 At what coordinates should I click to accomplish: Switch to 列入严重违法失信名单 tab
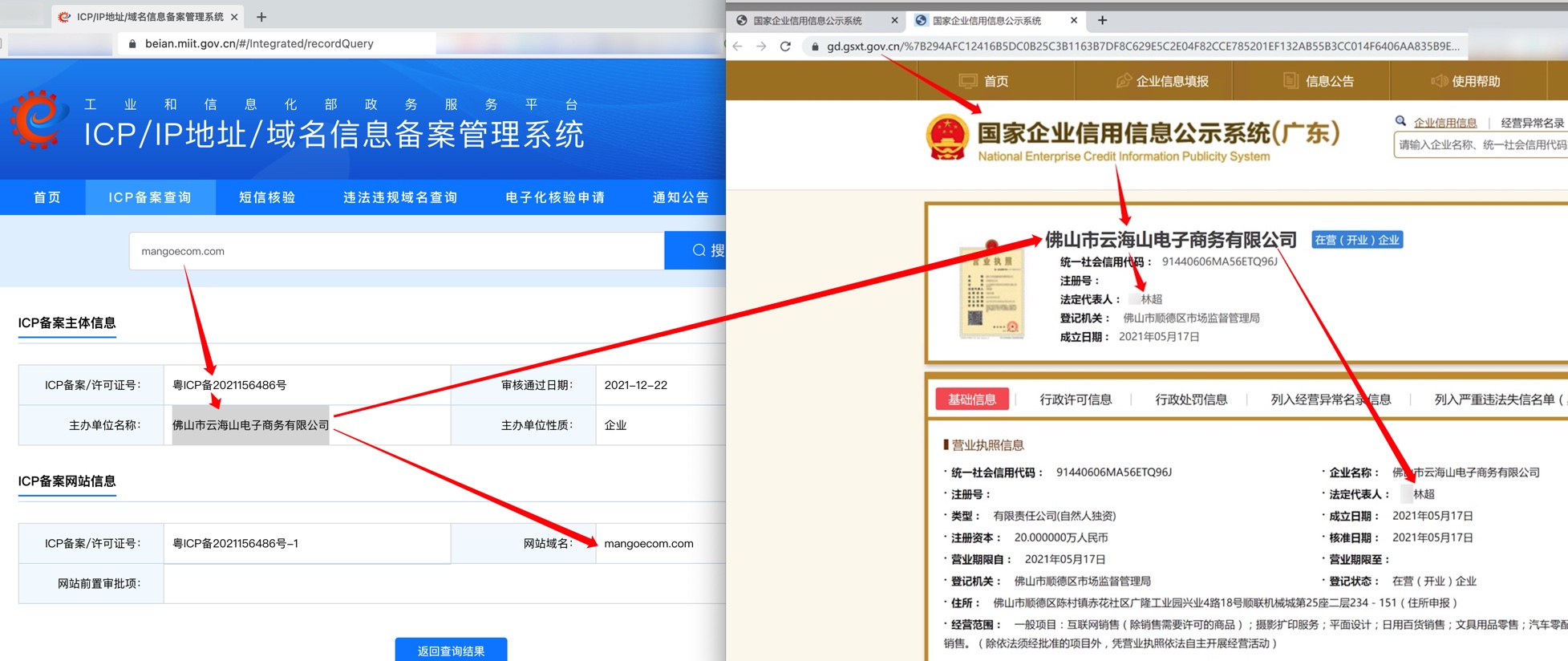pyautogui.click(x=1500, y=399)
